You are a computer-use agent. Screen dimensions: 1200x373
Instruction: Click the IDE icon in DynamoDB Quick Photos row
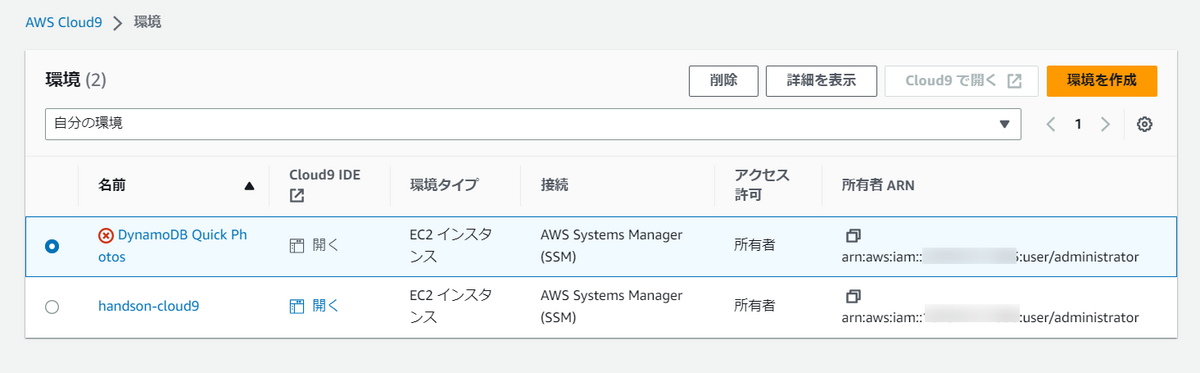click(296, 245)
